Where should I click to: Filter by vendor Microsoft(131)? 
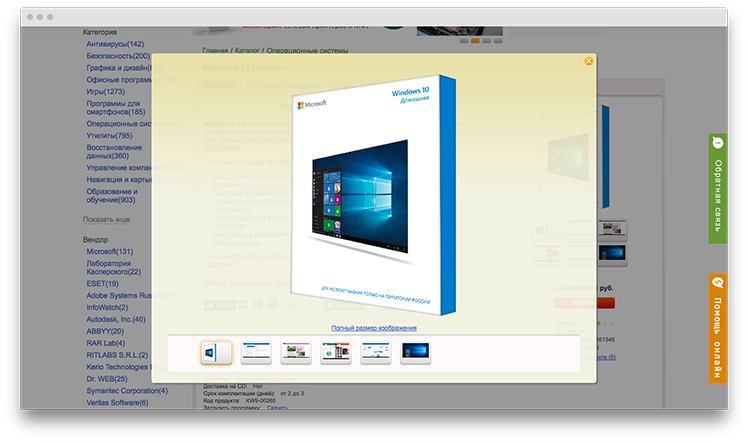[x=110, y=251]
